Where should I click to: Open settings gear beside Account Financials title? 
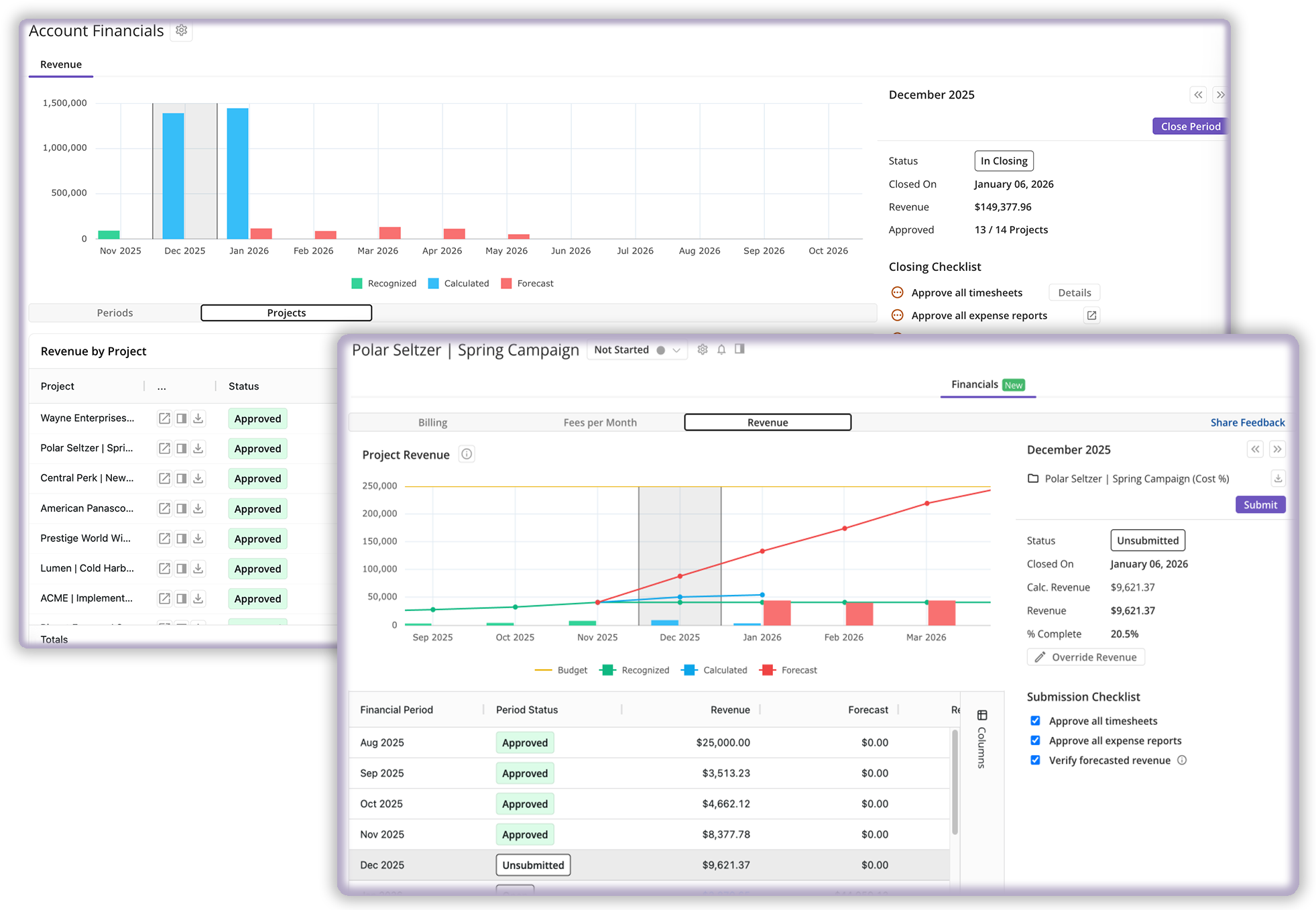(x=181, y=30)
